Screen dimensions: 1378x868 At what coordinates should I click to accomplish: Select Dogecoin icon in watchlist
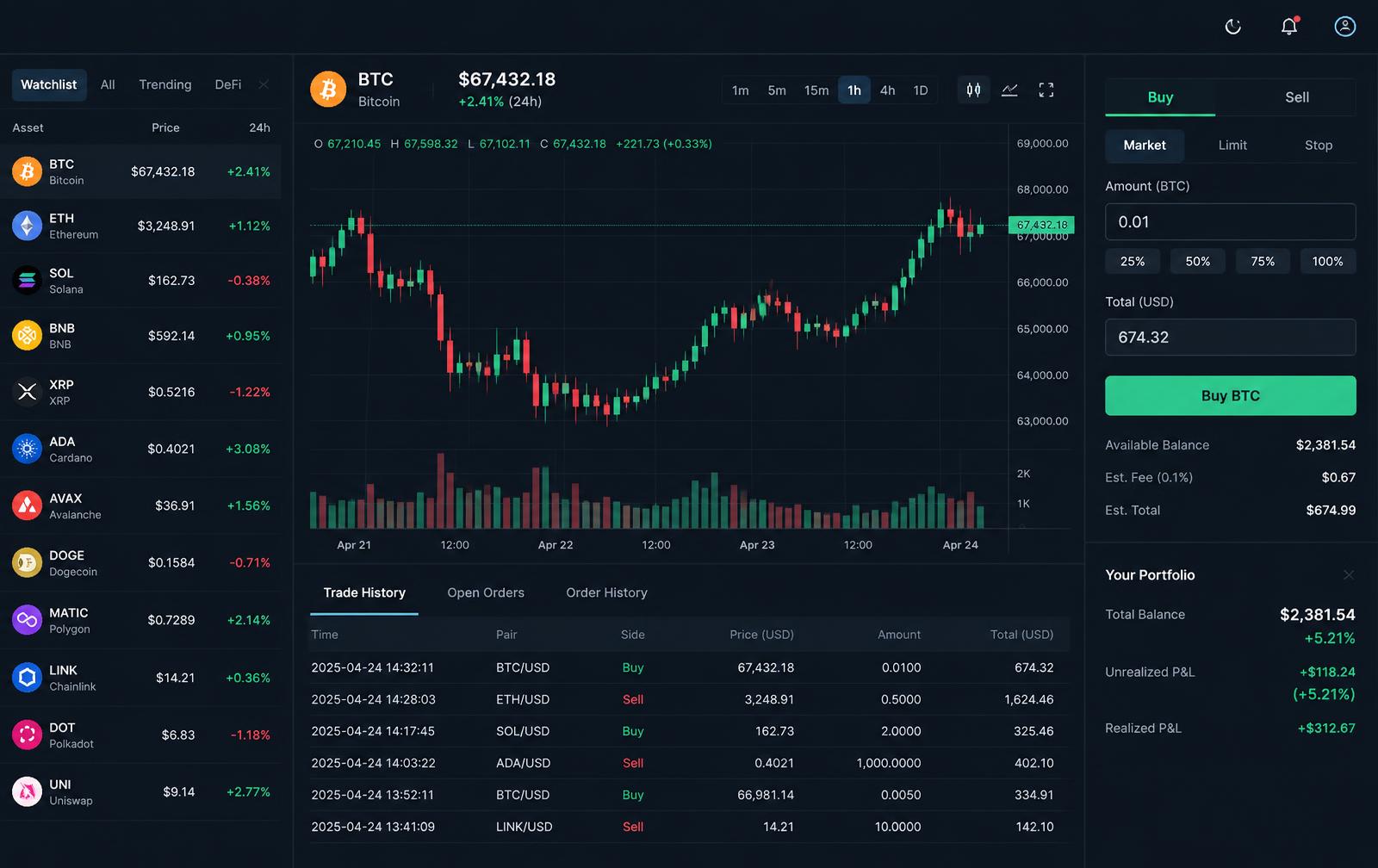pos(27,562)
